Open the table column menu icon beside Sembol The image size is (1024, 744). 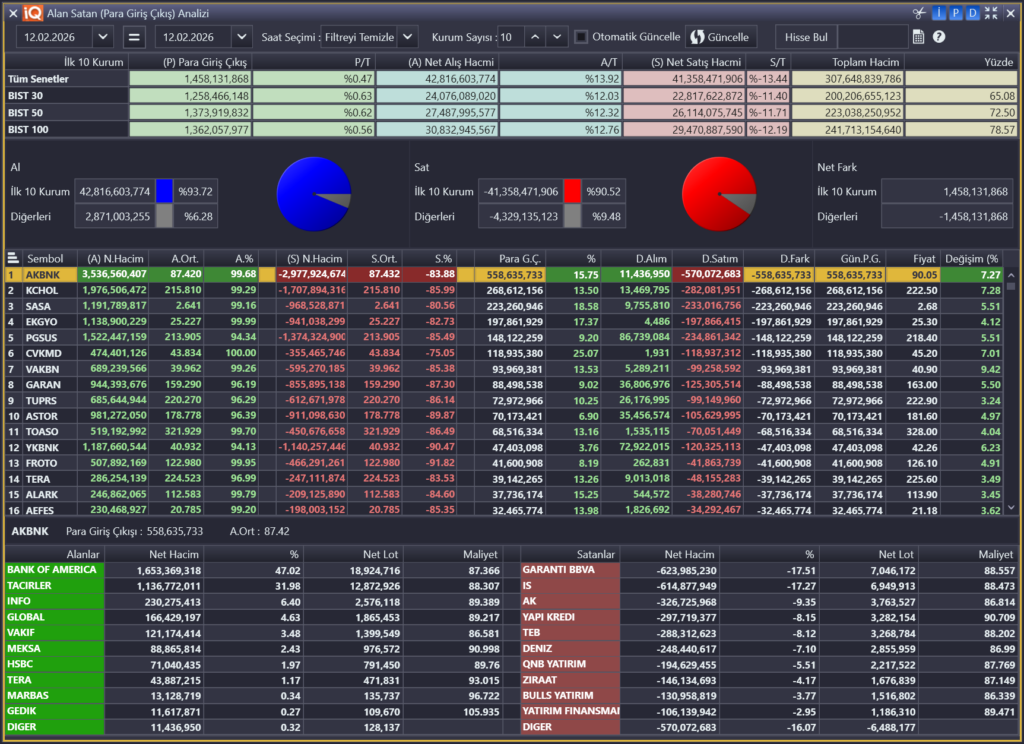tap(13, 258)
